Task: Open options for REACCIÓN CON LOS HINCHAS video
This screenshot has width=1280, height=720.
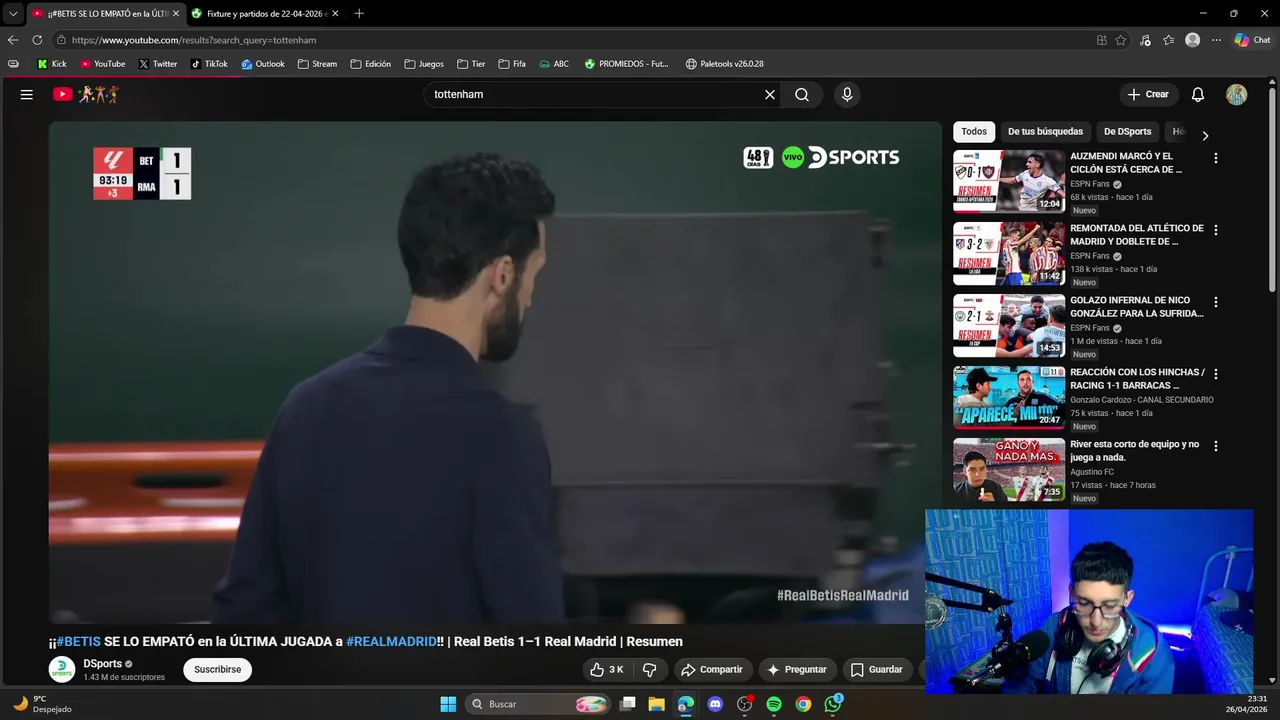Action: click(x=1216, y=374)
